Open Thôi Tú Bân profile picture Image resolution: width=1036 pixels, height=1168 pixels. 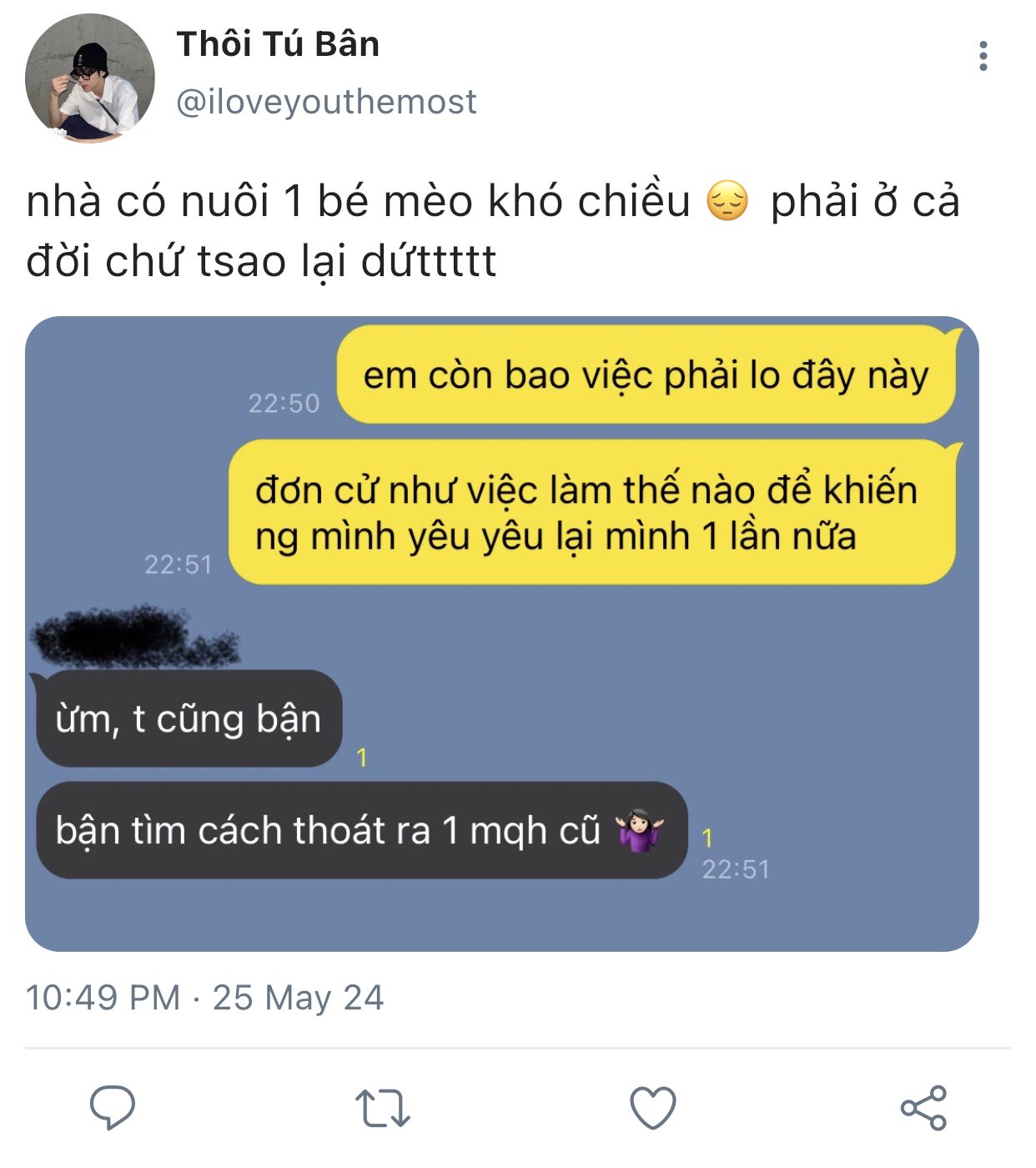point(90,78)
